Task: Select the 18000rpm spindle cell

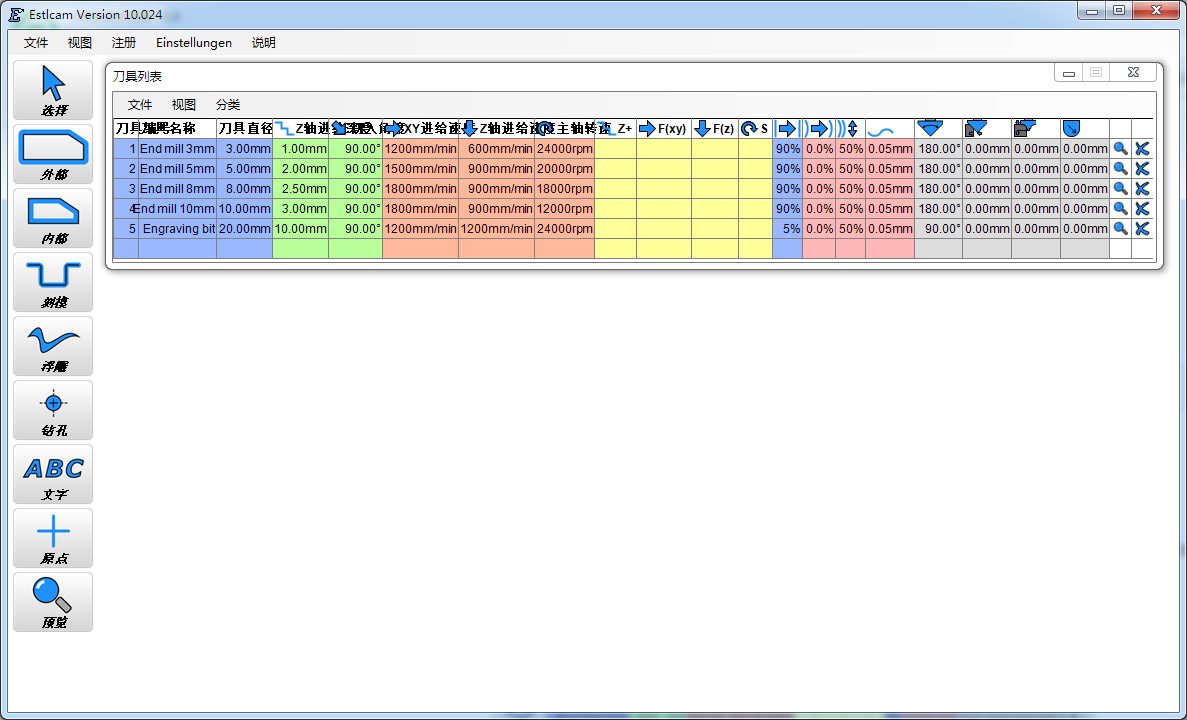Action: tap(565, 189)
